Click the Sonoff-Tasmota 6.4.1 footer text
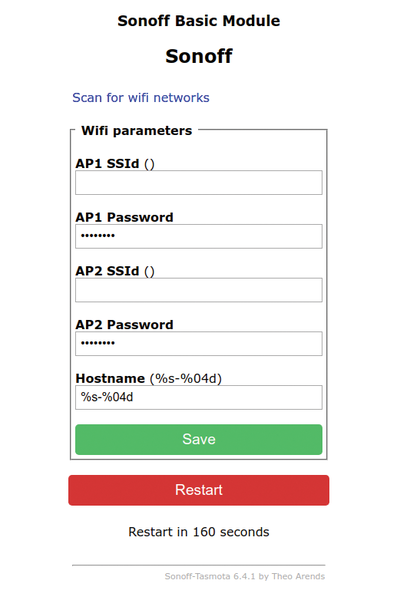Viewport: 410px width, 600px height. [245, 576]
